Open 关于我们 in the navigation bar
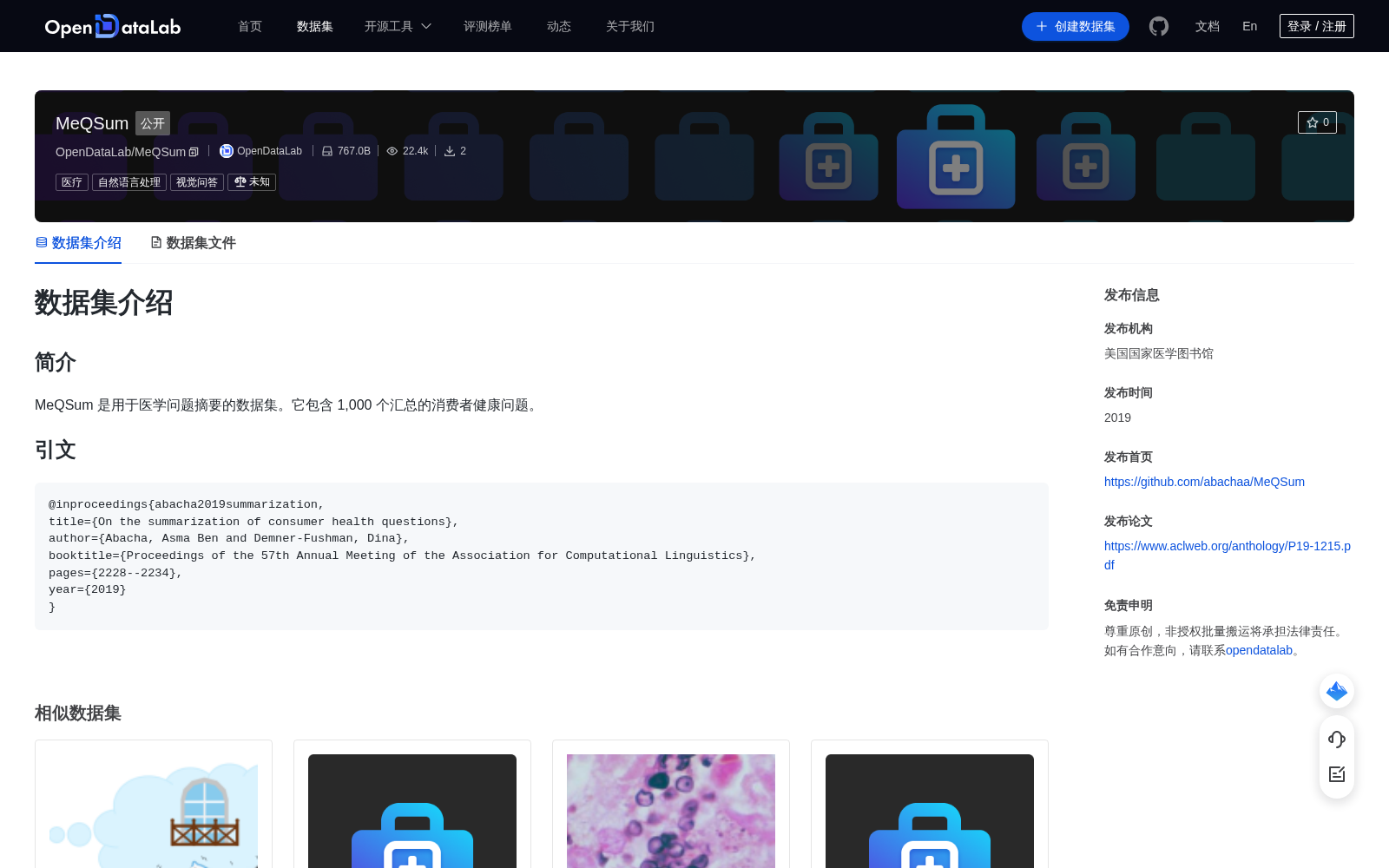The image size is (1389, 868). (630, 26)
